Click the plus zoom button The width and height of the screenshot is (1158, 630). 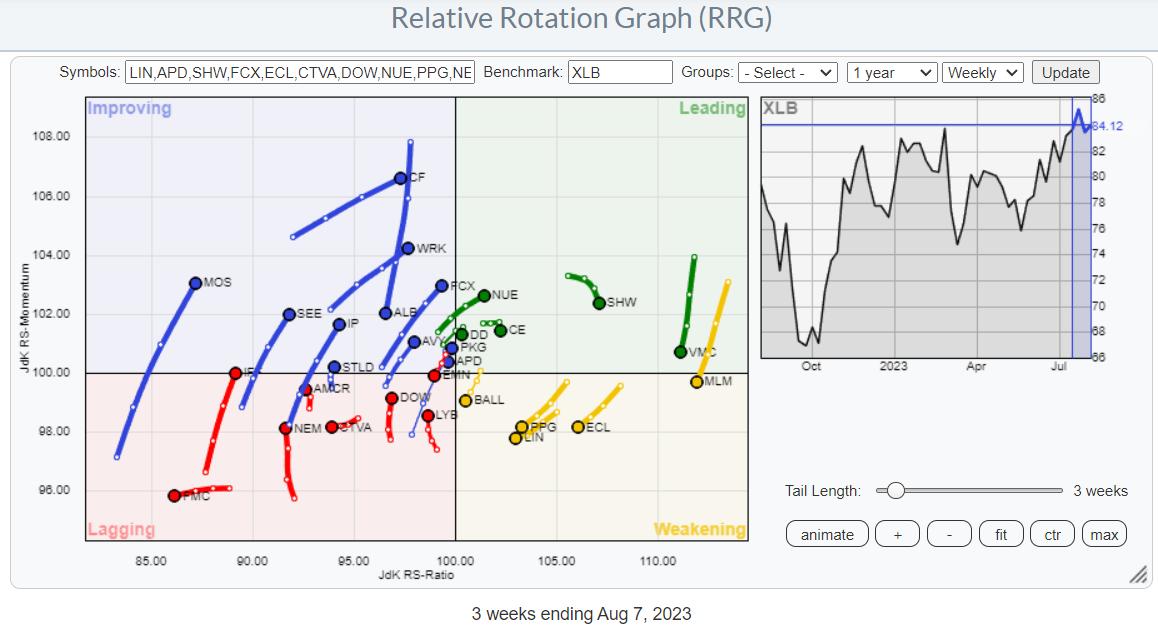(x=897, y=534)
